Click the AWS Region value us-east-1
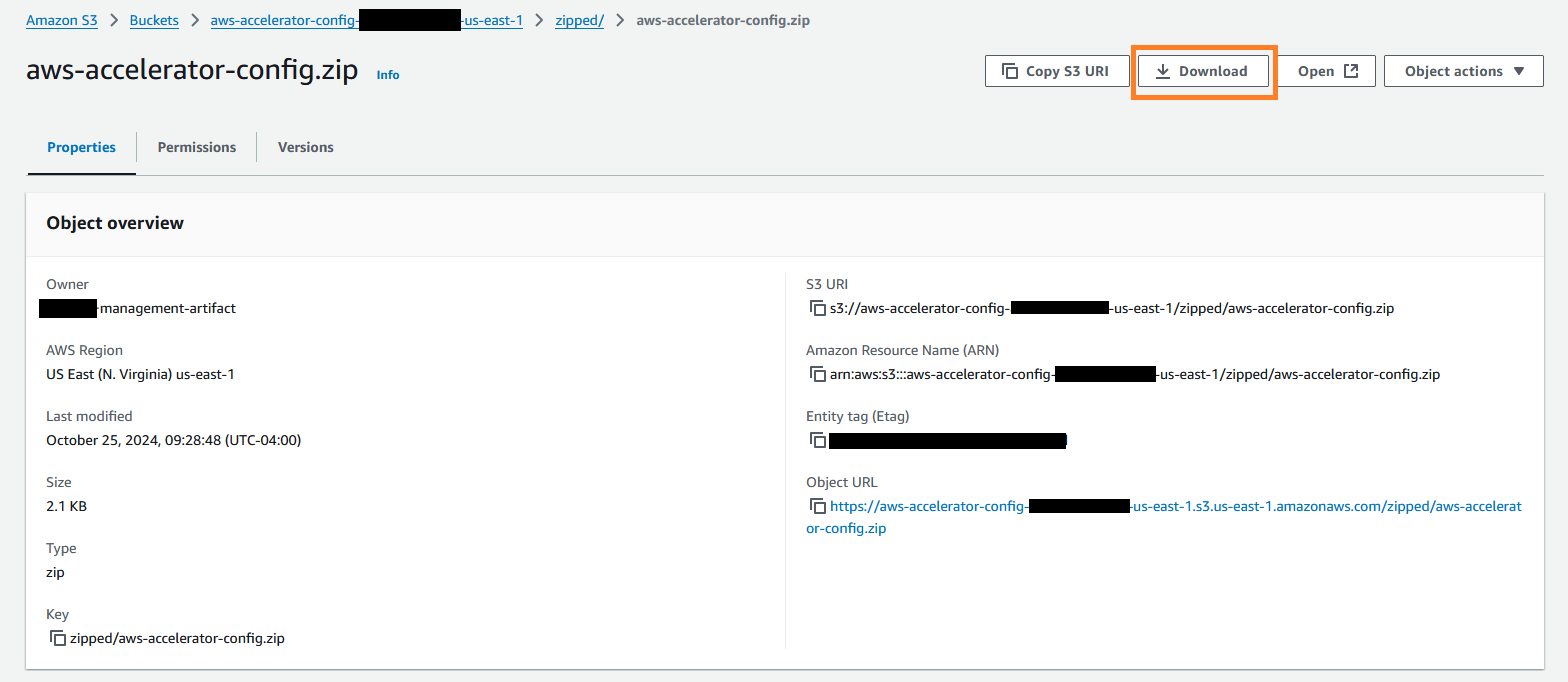This screenshot has width=1568, height=682. click(x=140, y=374)
